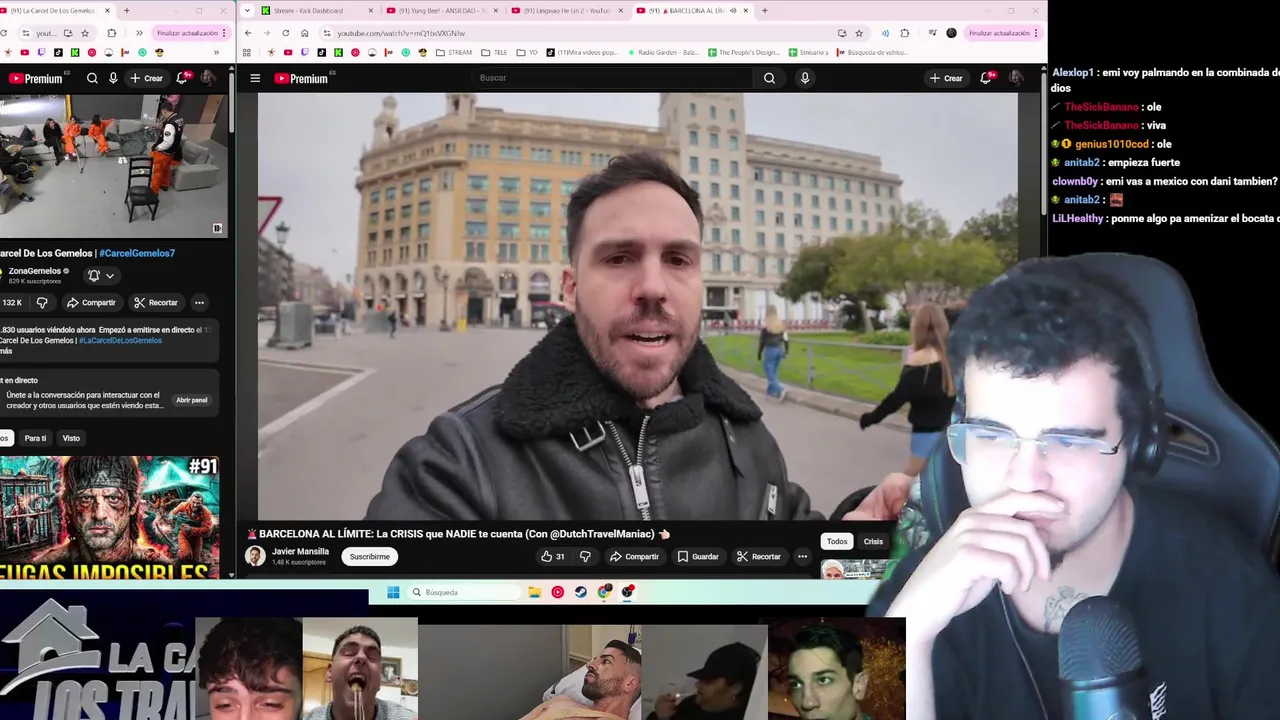Open more actions menu beside Recortar

pyautogui.click(x=802, y=556)
